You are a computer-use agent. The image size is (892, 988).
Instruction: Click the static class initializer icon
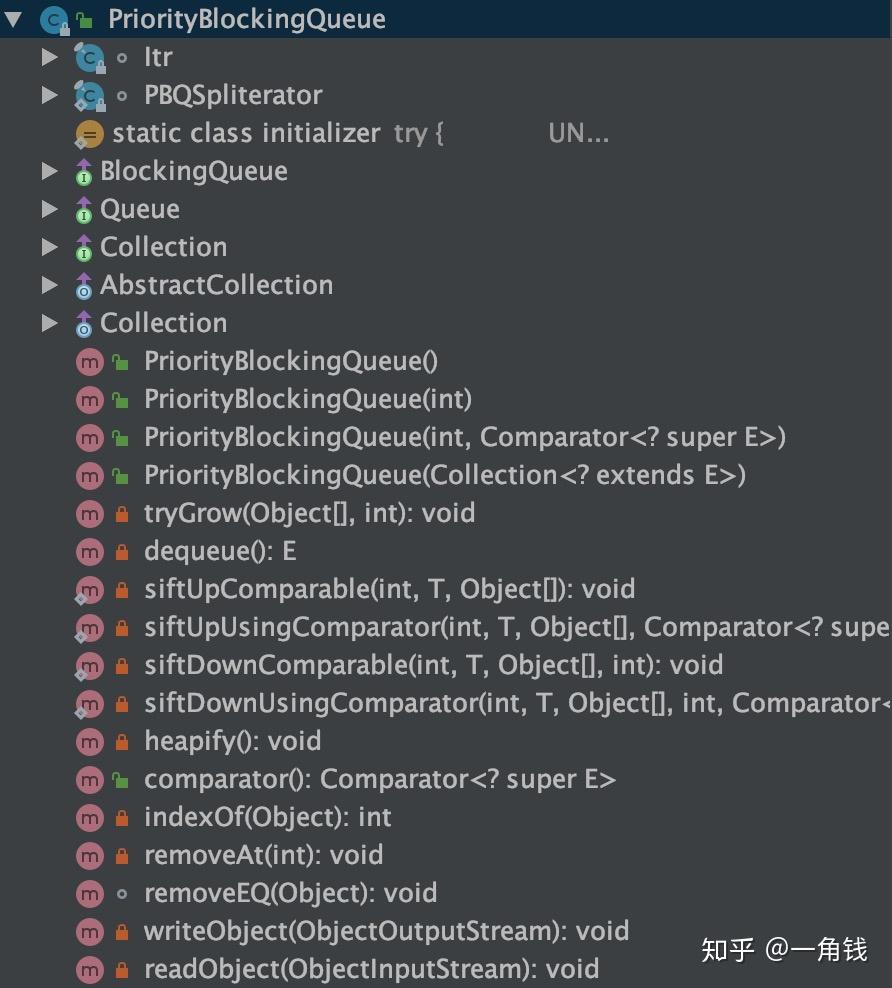89,134
